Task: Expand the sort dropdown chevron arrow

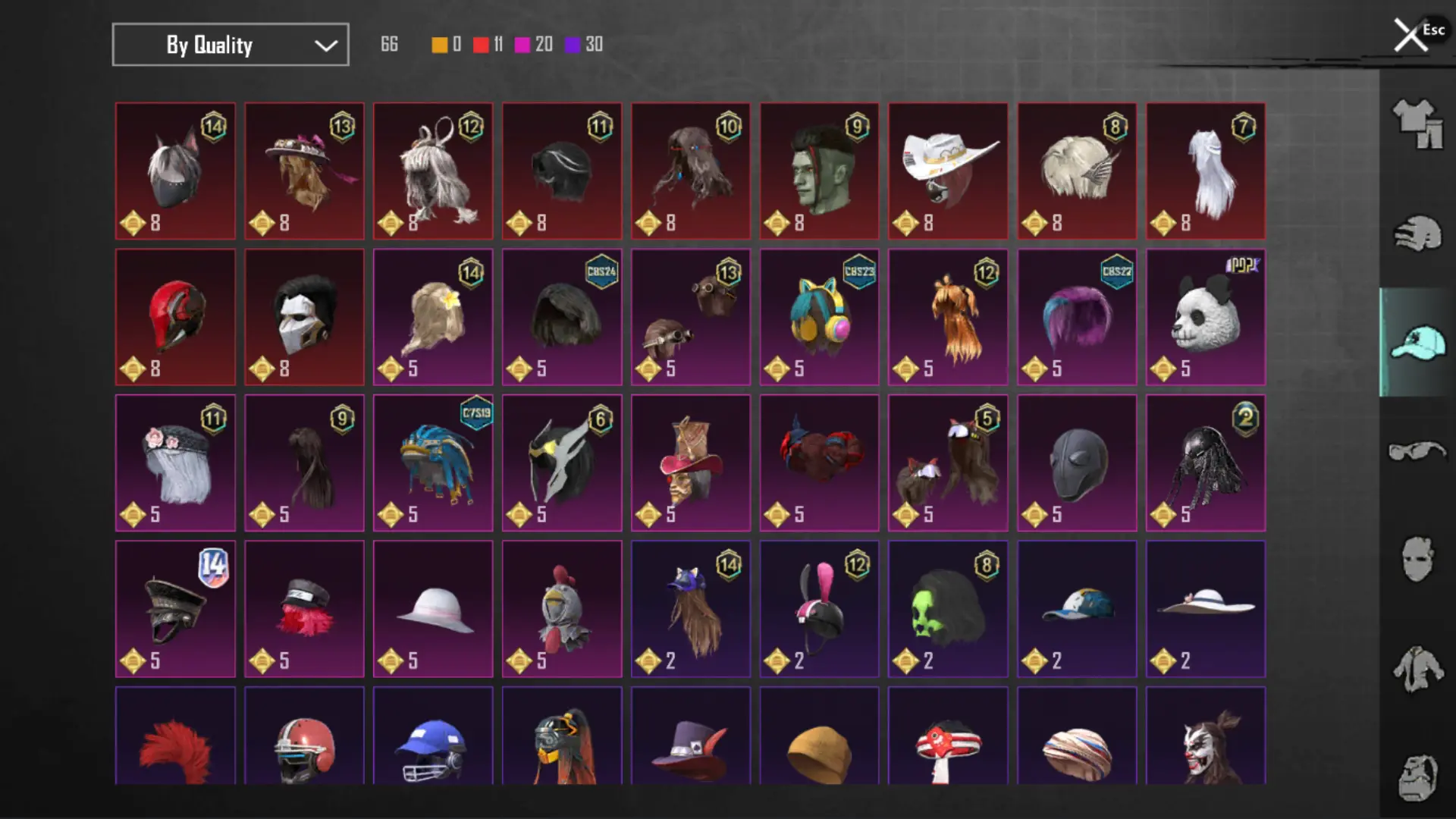Action: click(x=326, y=45)
